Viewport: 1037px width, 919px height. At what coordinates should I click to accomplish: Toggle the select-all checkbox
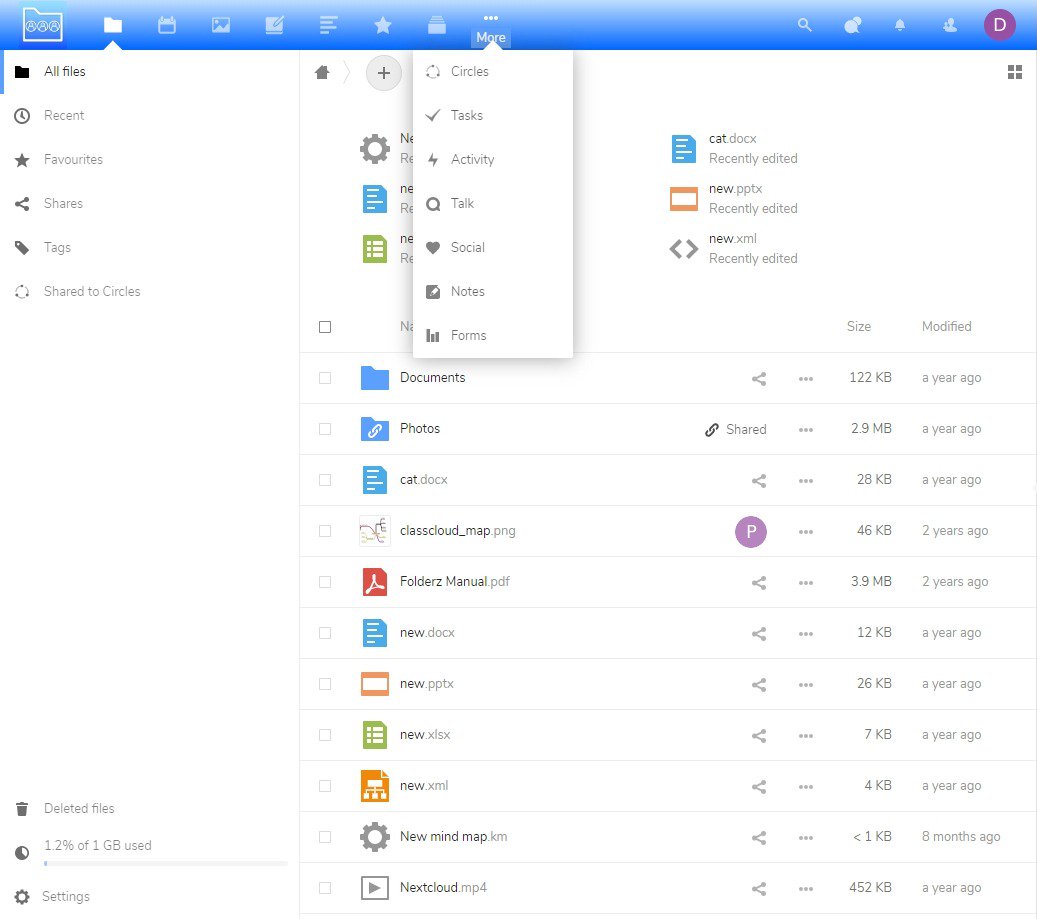[x=325, y=327]
